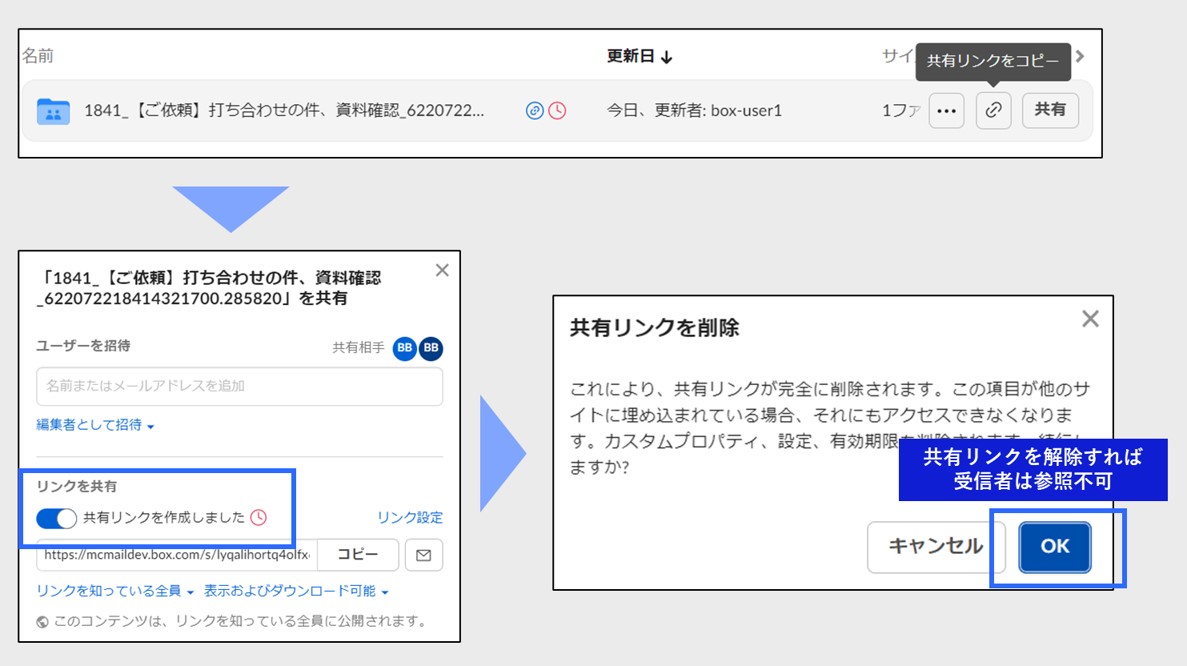Image resolution: width=1187 pixels, height=666 pixels.
Task: Click the shared folder icon in file row
Action: tap(53, 111)
